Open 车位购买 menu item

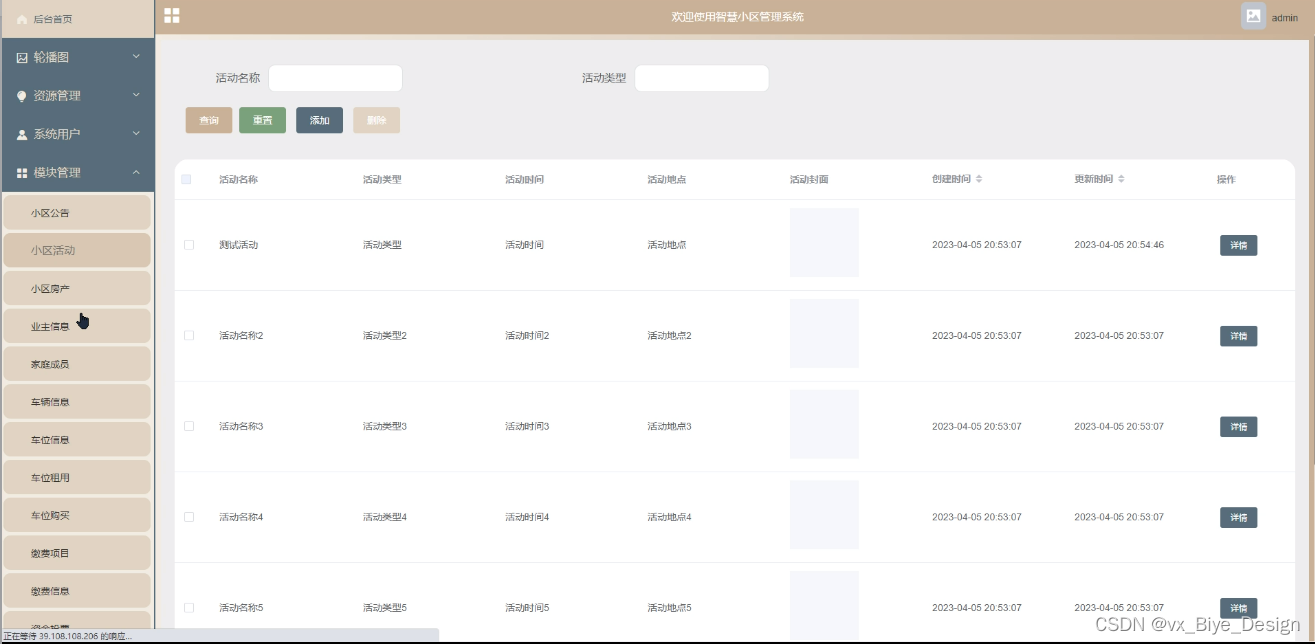[77, 515]
